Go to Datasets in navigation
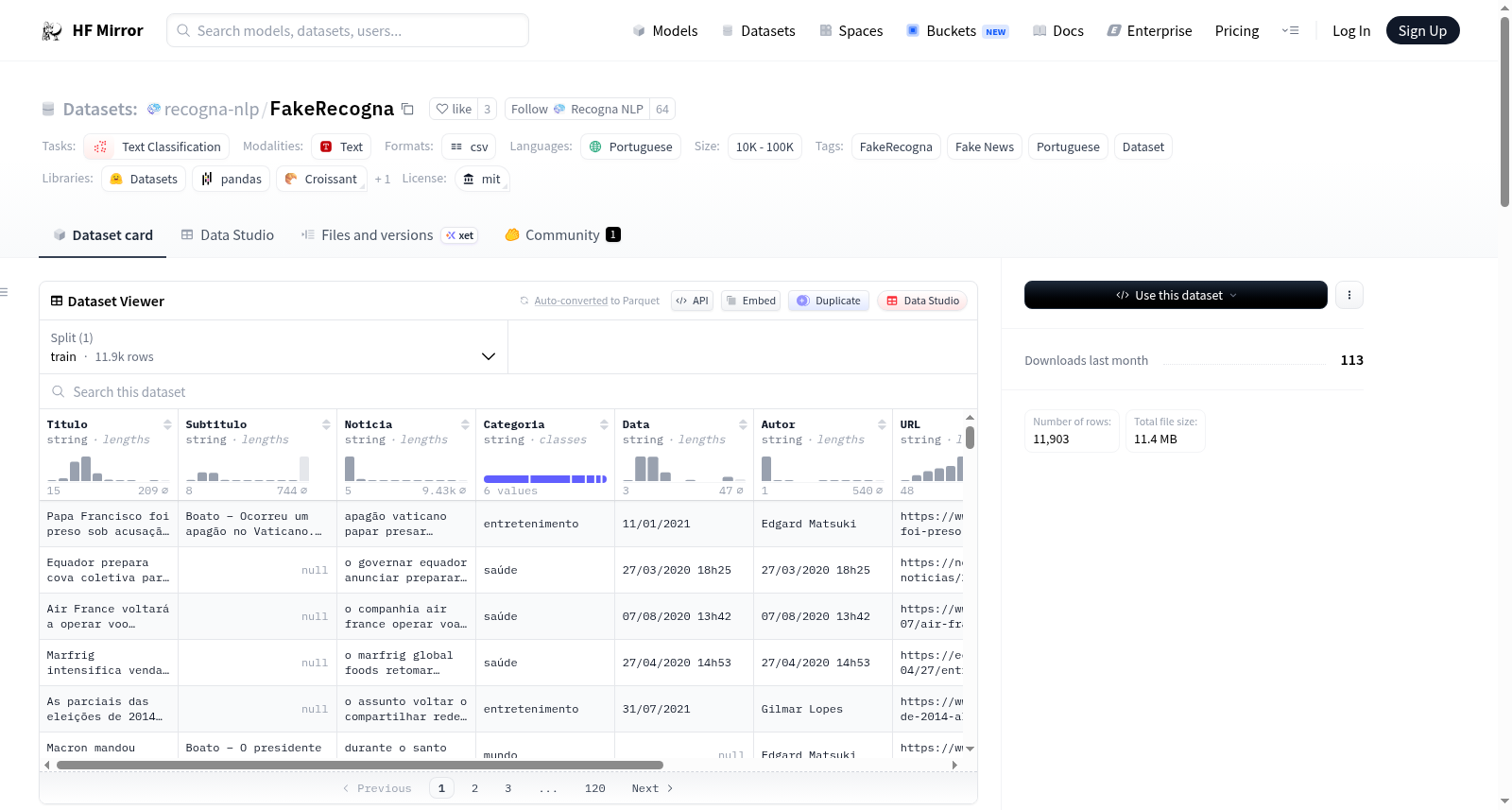Image resolution: width=1512 pixels, height=810 pixels. point(758,31)
